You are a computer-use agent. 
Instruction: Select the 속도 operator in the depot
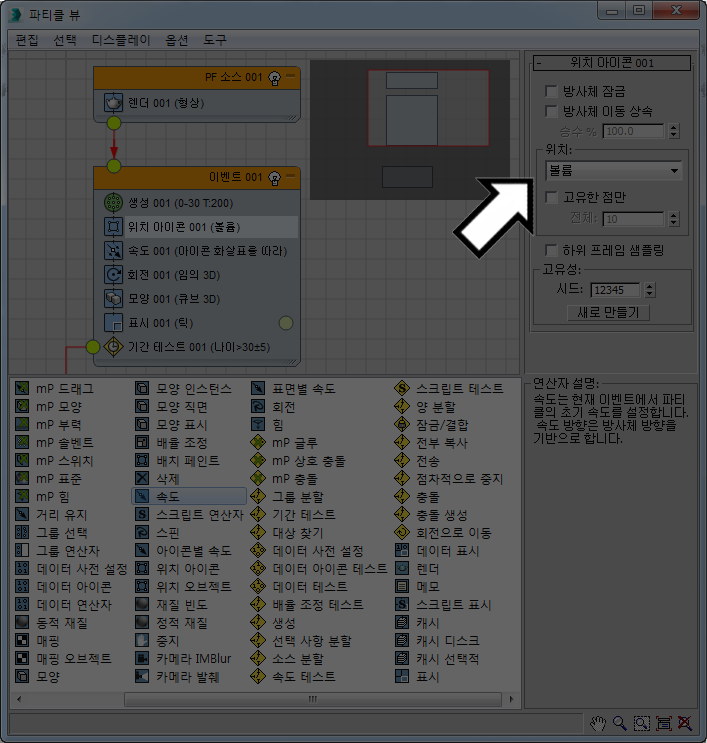(x=189, y=497)
